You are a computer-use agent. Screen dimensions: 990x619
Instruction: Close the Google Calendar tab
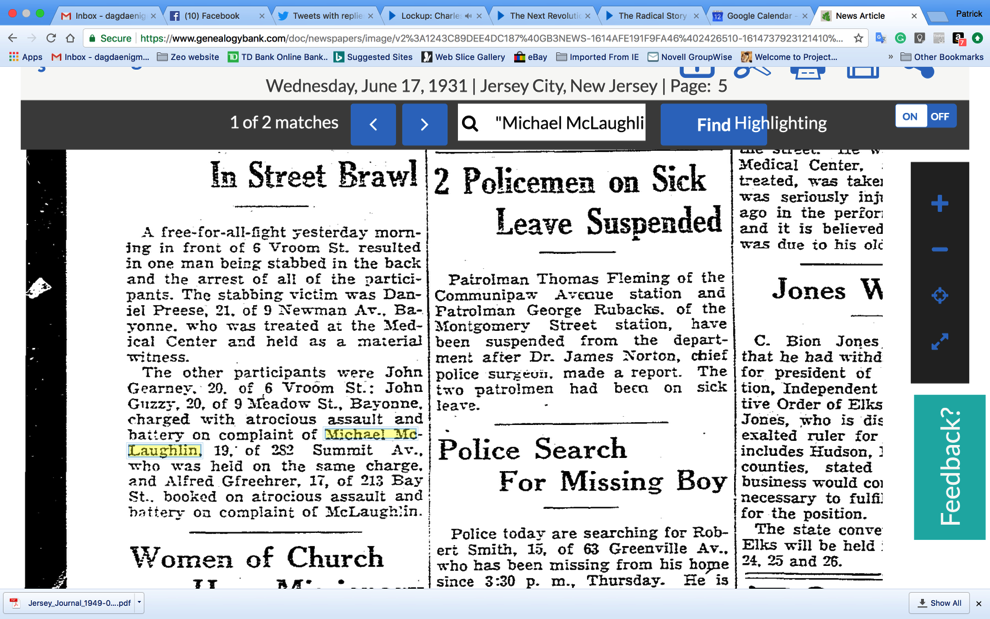(804, 16)
